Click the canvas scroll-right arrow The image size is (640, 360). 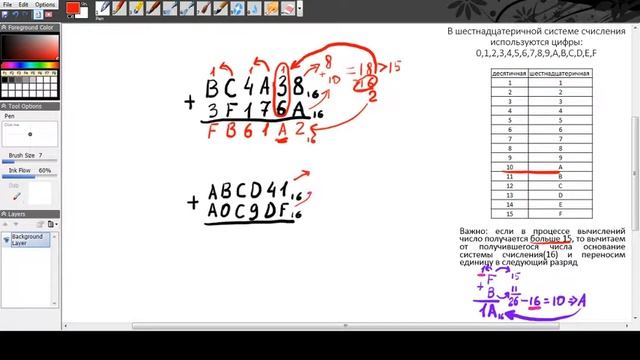[x=627, y=325]
